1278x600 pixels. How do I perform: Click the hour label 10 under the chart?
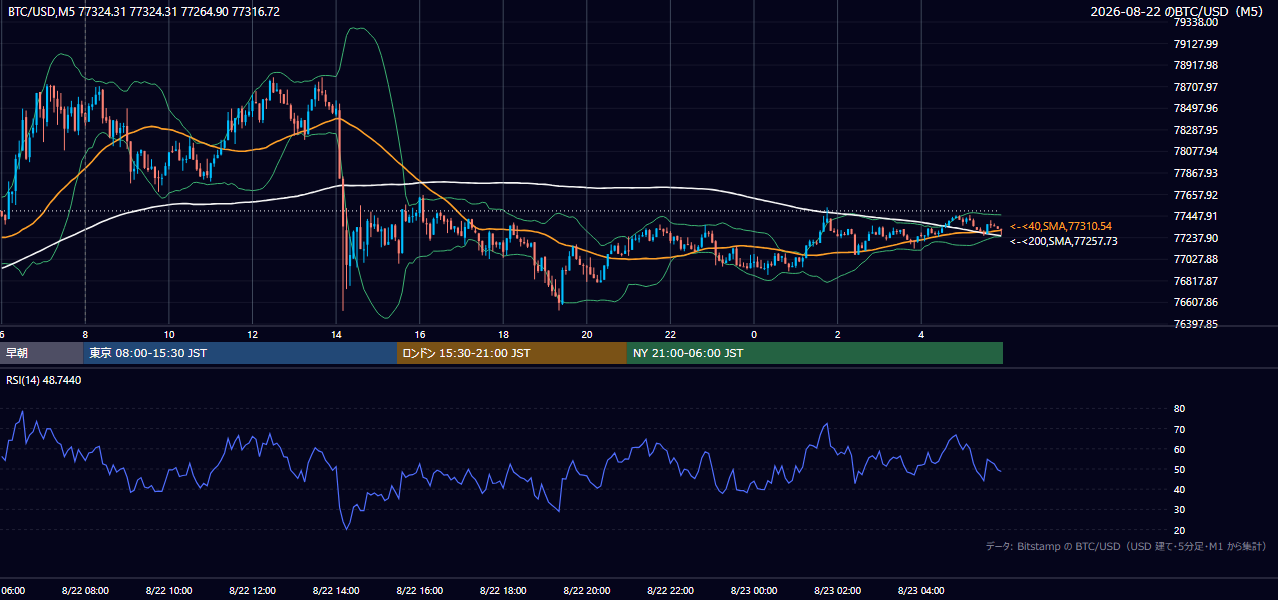coord(169,334)
